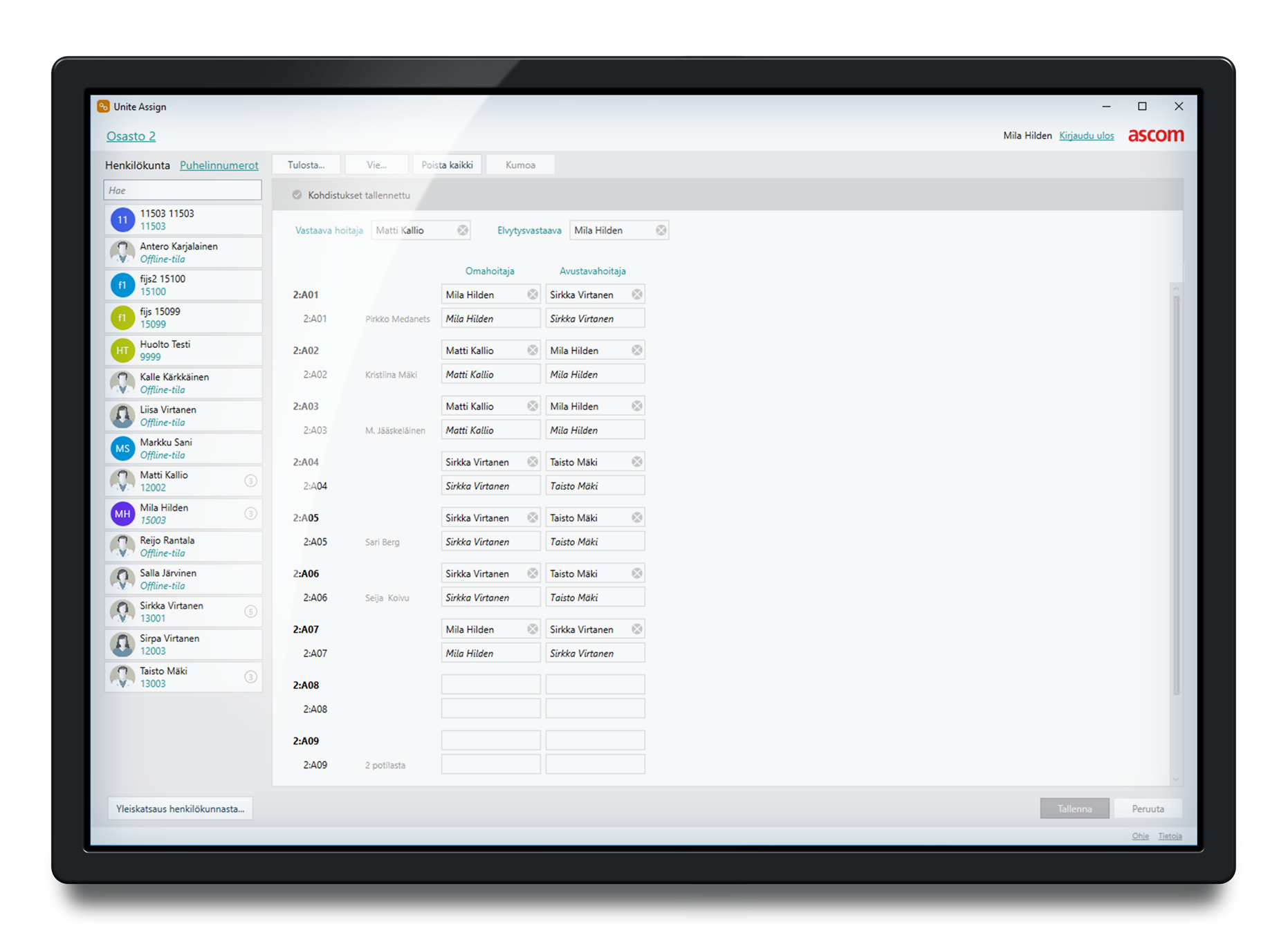
Task: Remove Taisto Mäki as Avustavahoitaja for 2:A04
Action: point(637,462)
